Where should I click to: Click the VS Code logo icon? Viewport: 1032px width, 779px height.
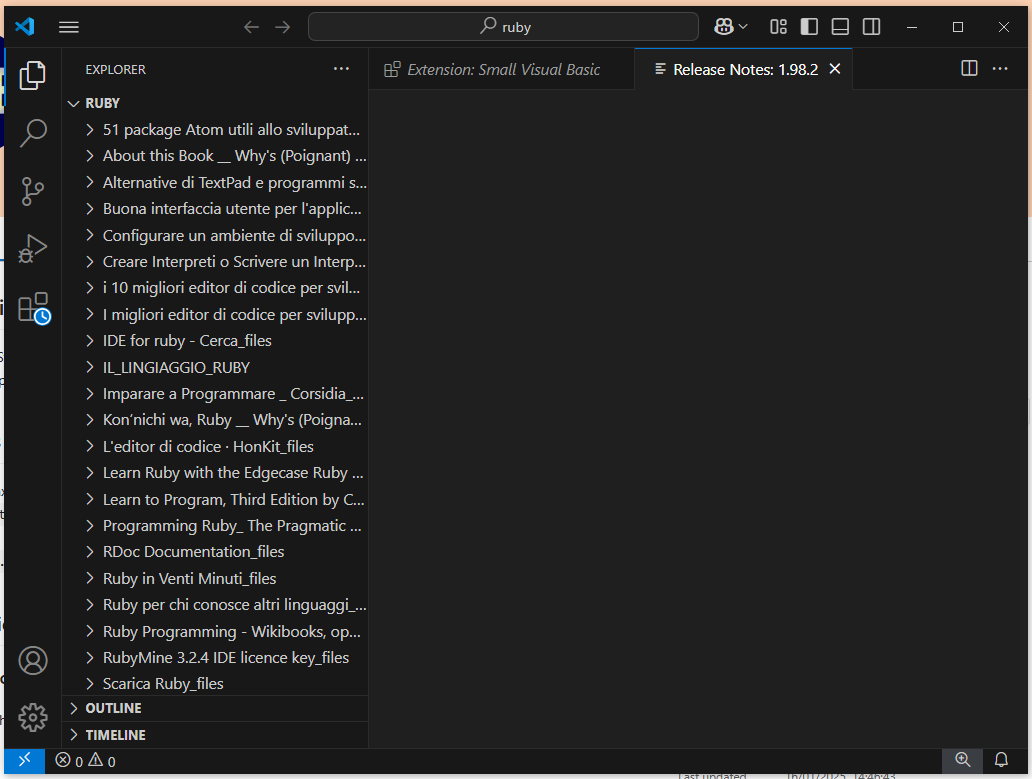[x=24, y=26]
